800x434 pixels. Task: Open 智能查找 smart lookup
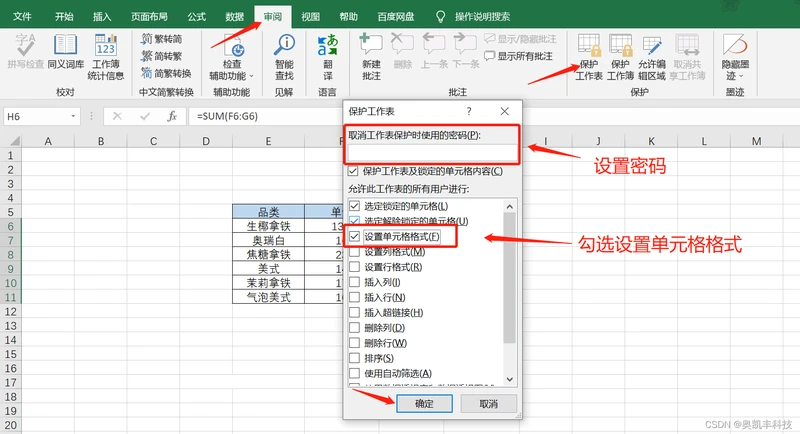point(284,57)
